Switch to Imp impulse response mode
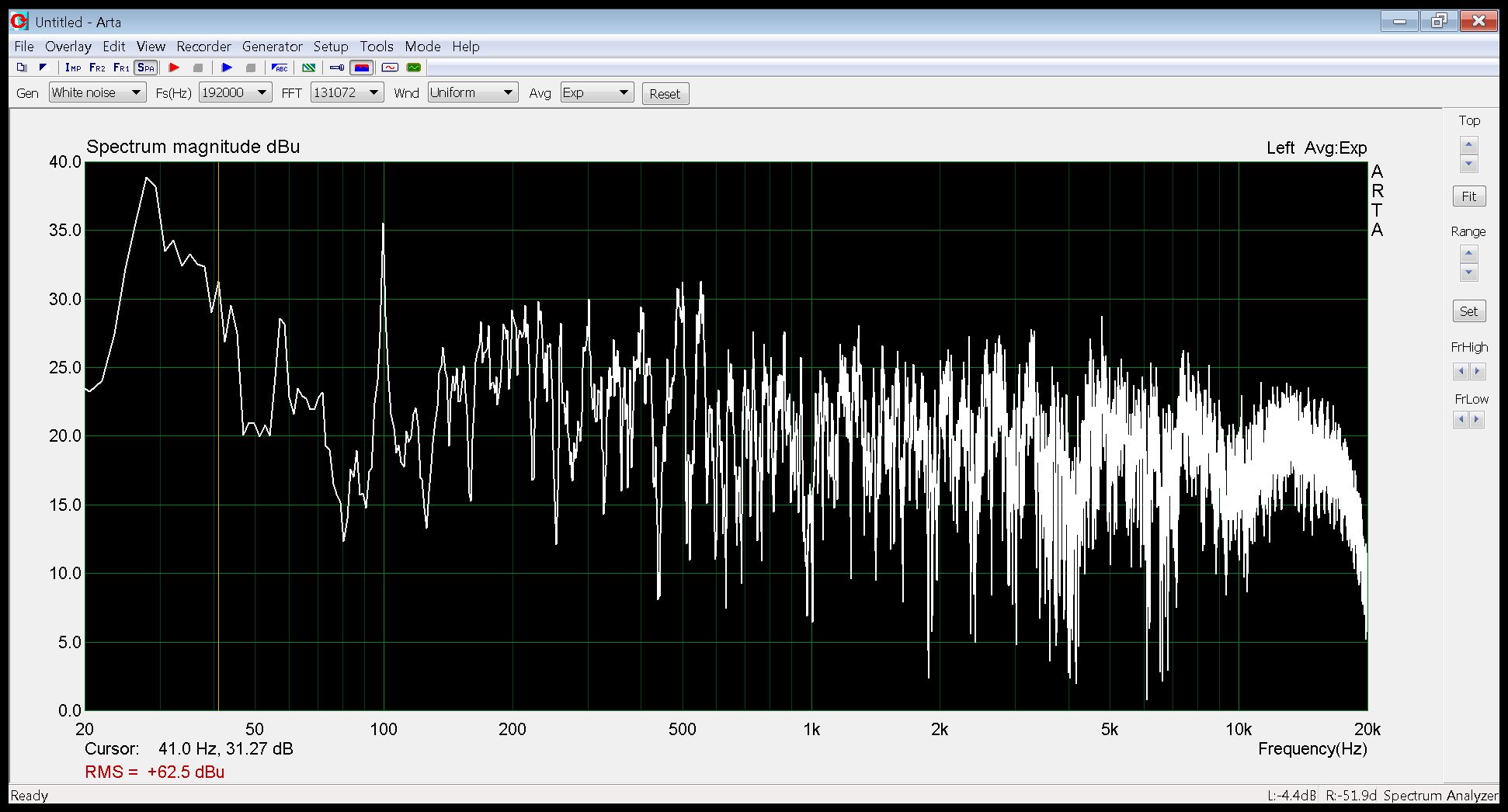This screenshot has width=1508, height=812. click(x=73, y=68)
